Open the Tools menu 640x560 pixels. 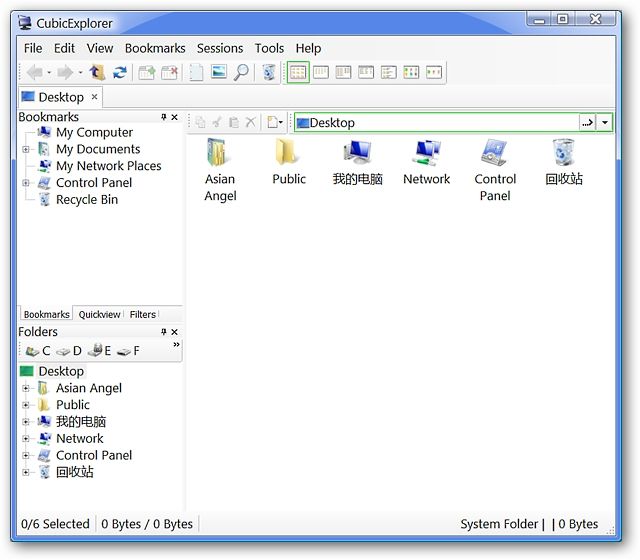click(269, 48)
